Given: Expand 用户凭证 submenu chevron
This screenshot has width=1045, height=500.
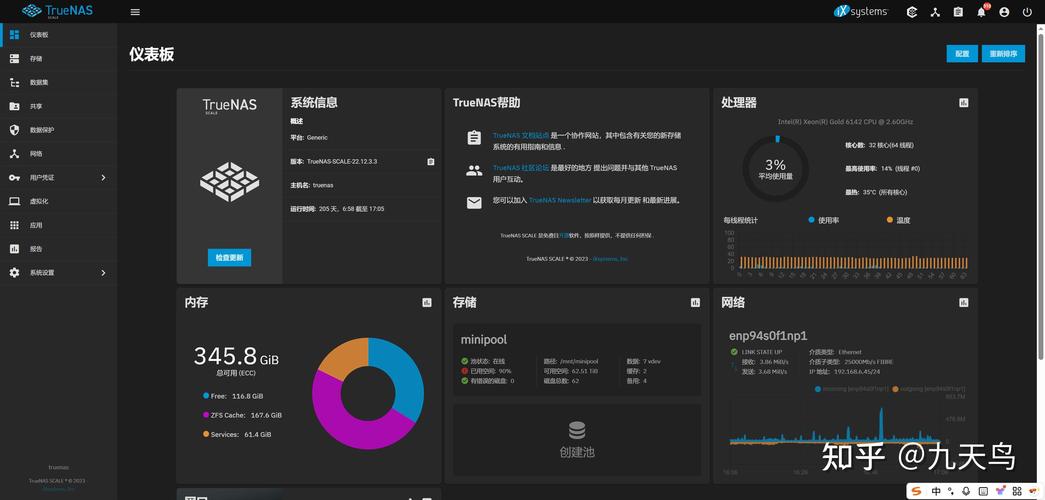Looking at the screenshot, I should pos(103,177).
